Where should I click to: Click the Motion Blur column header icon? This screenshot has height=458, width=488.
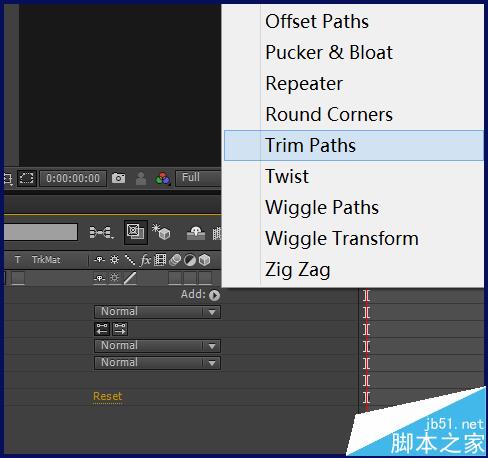click(175, 260)
